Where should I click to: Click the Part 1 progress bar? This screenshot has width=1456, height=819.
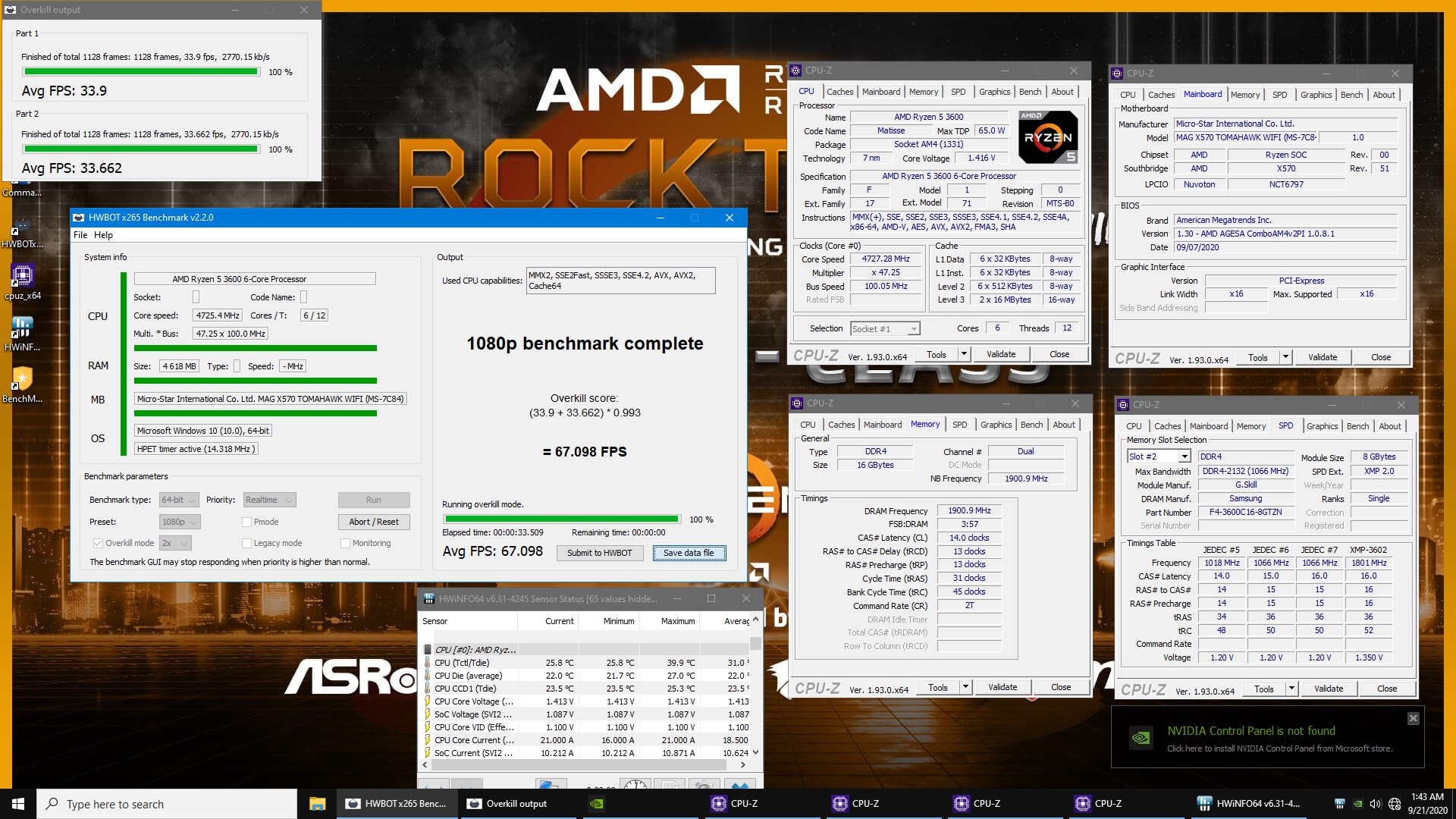[141, 72]
